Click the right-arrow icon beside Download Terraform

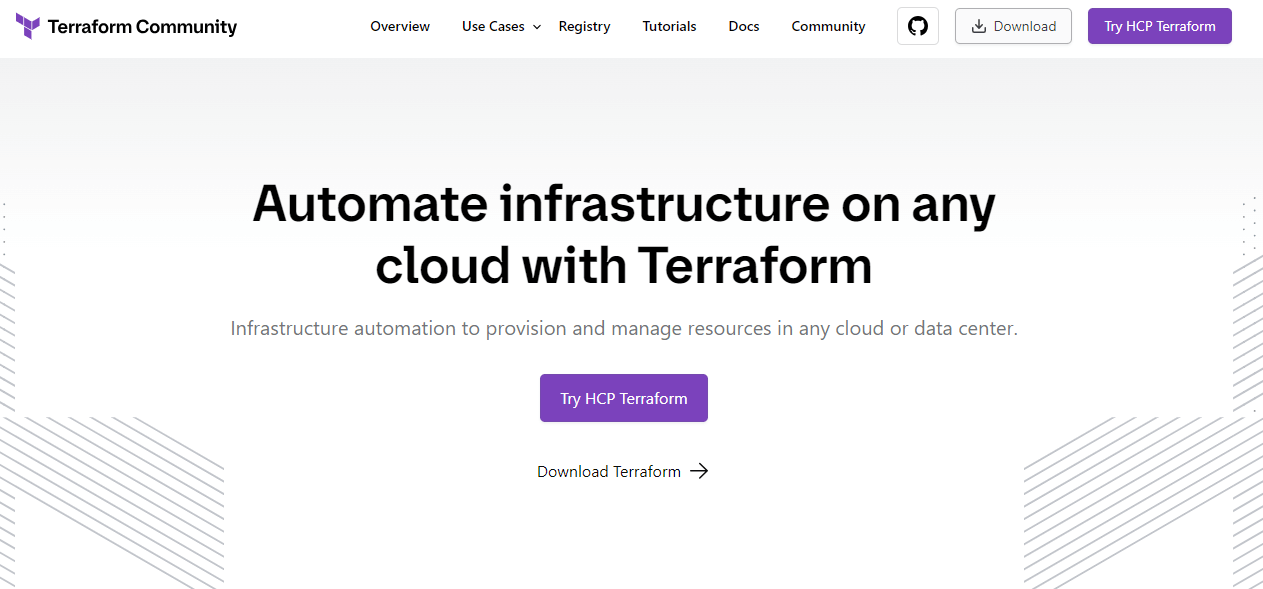(x=700, y=471)
